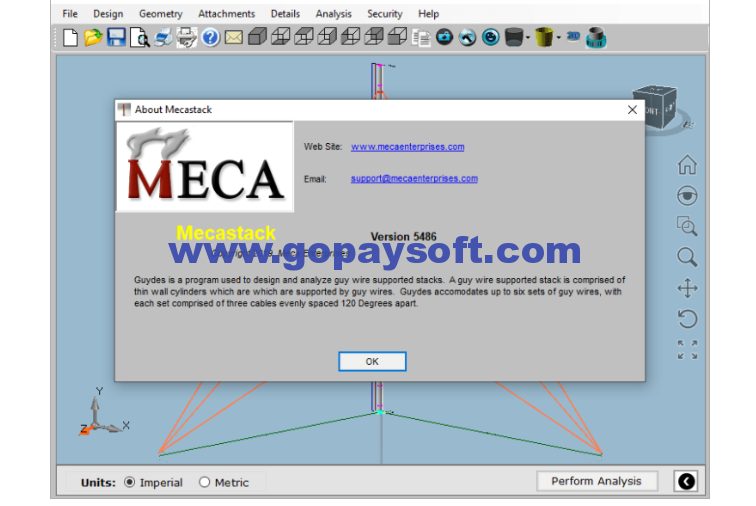Open help via the blue question mark icon
Viewport: 756px width, 506px height.
pyautogui.click(x=210, y=38)
